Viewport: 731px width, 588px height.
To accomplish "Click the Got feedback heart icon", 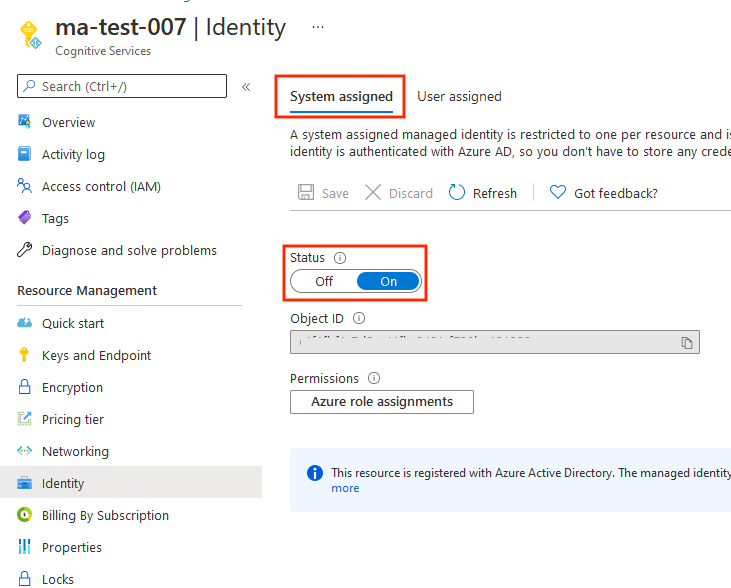I will pyautogui.click(x=558, y=193).
